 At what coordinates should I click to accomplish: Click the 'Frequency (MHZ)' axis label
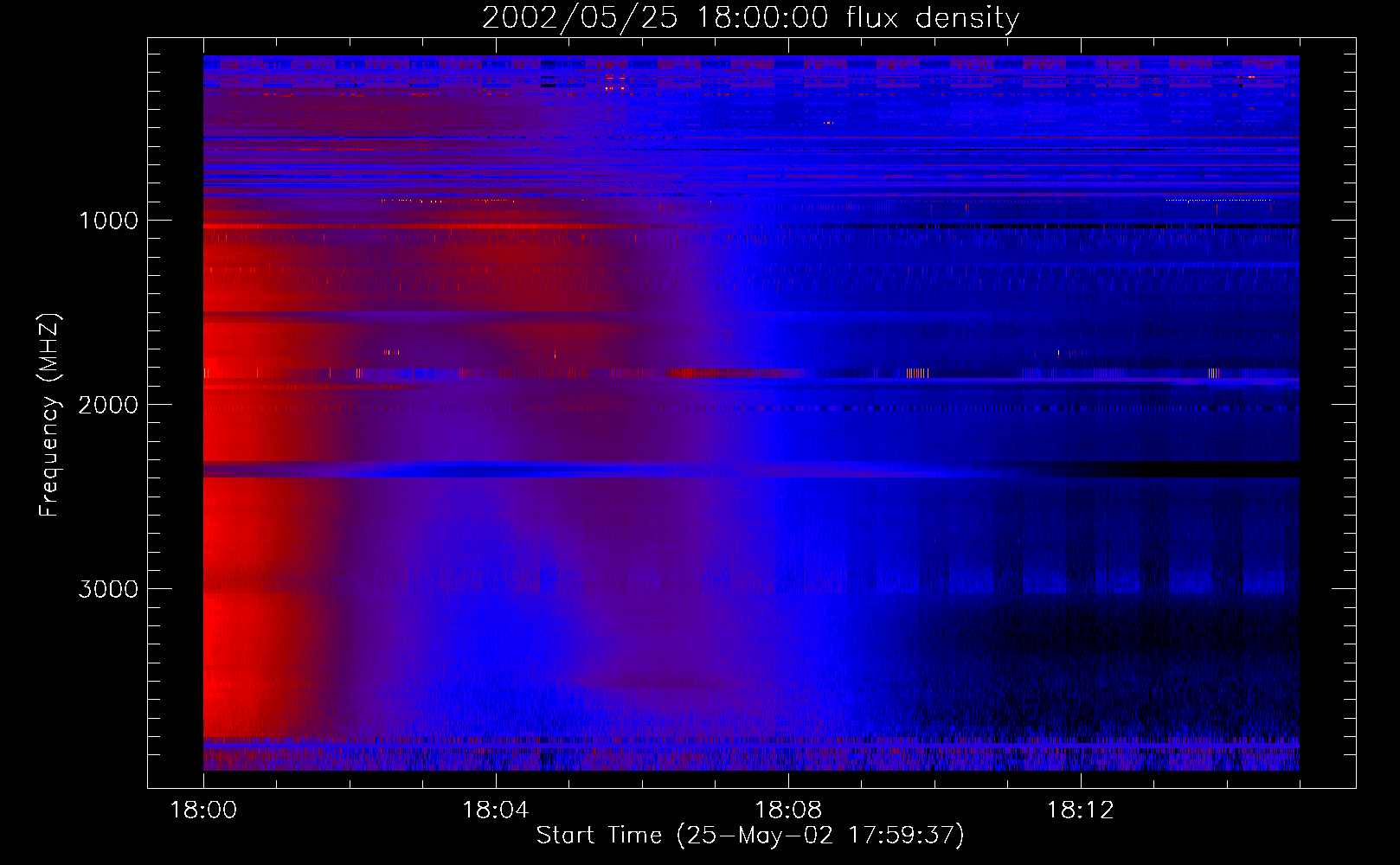[49, 415]
